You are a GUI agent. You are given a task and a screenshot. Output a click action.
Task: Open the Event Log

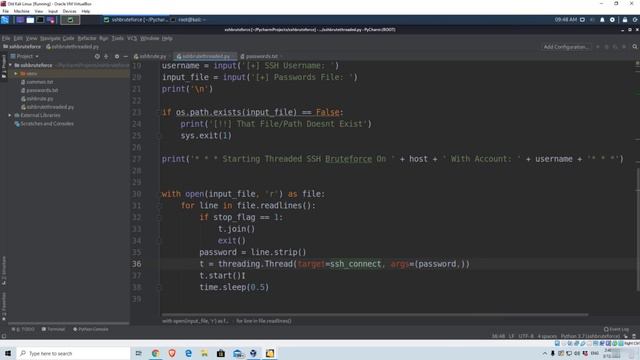(x=616, y=329)
